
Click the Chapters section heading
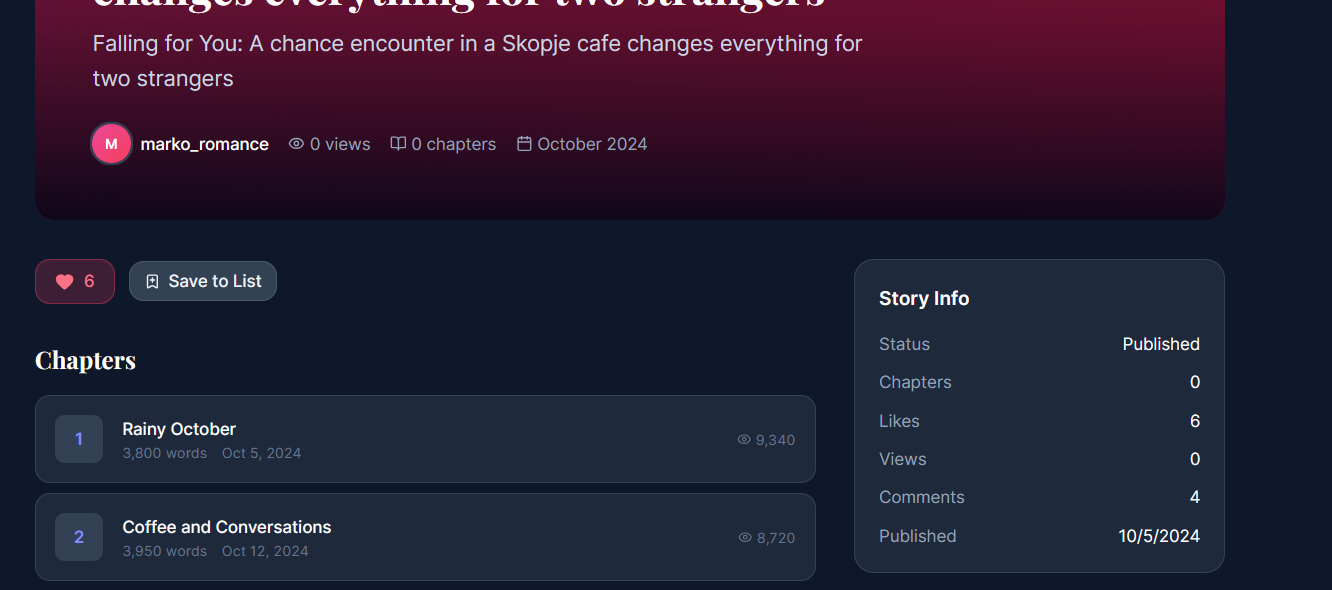click(x=85, y=360)
